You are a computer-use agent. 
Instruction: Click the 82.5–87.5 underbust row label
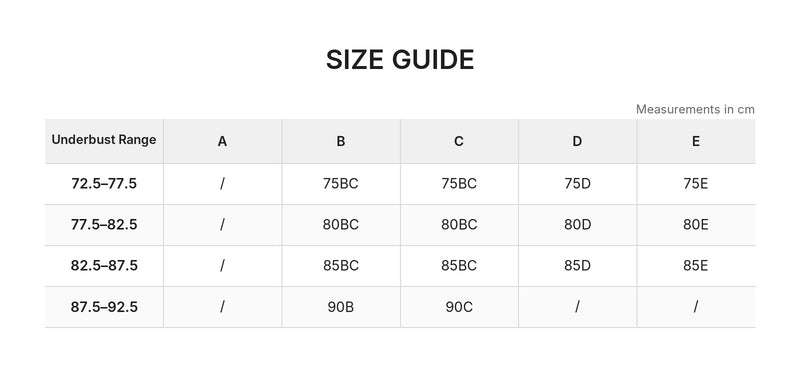[x=104, y=266]
